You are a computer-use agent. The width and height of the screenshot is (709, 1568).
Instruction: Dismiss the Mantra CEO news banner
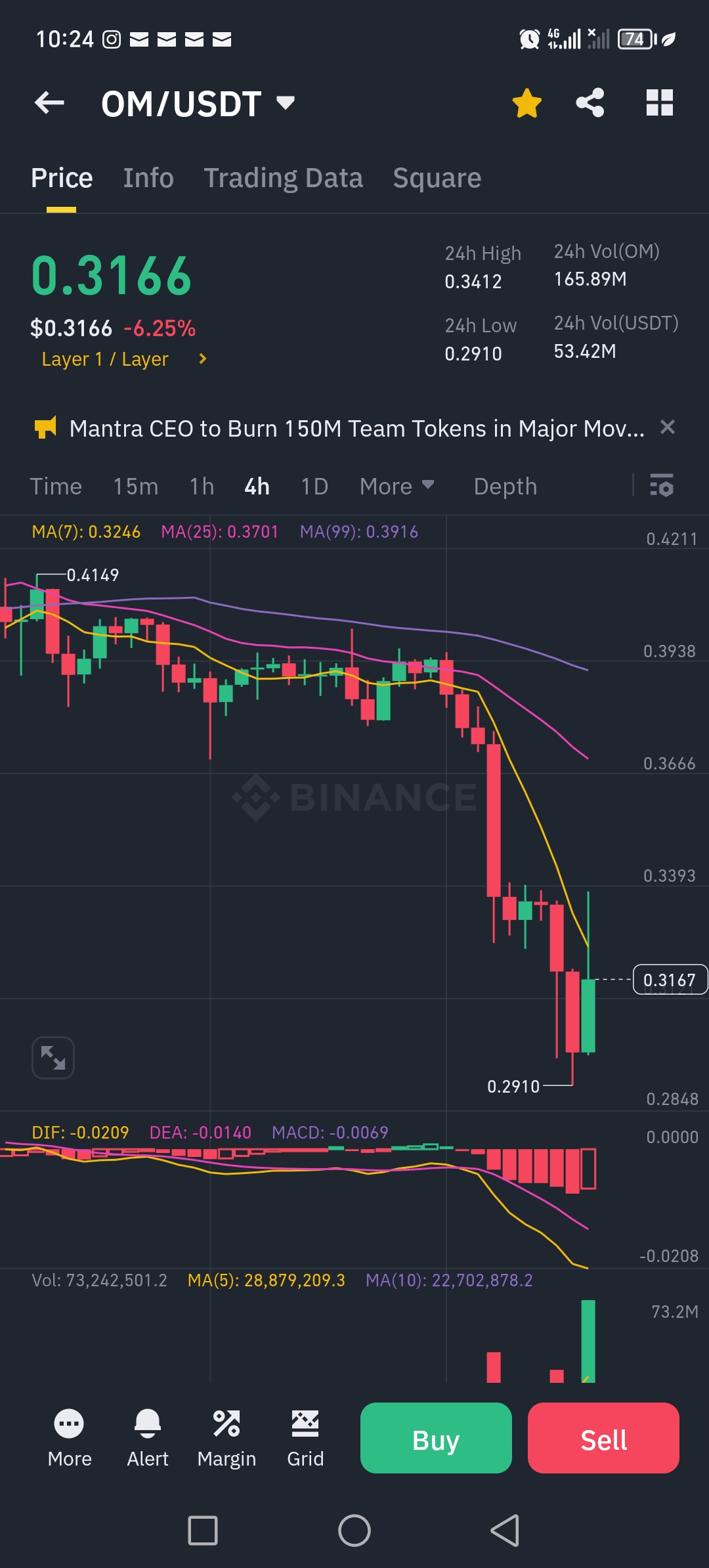click(x=667, y=427)
